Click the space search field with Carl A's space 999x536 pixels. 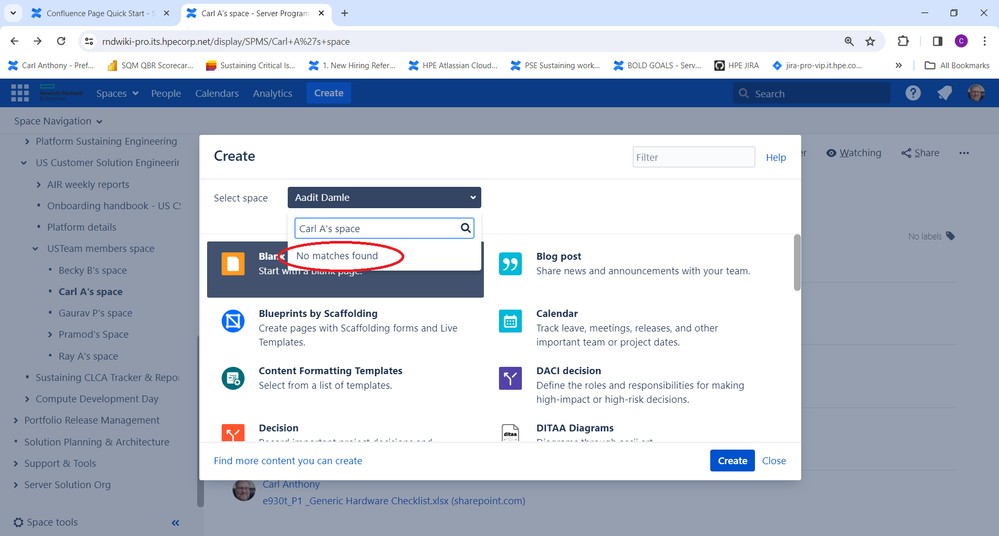[384, 228]
